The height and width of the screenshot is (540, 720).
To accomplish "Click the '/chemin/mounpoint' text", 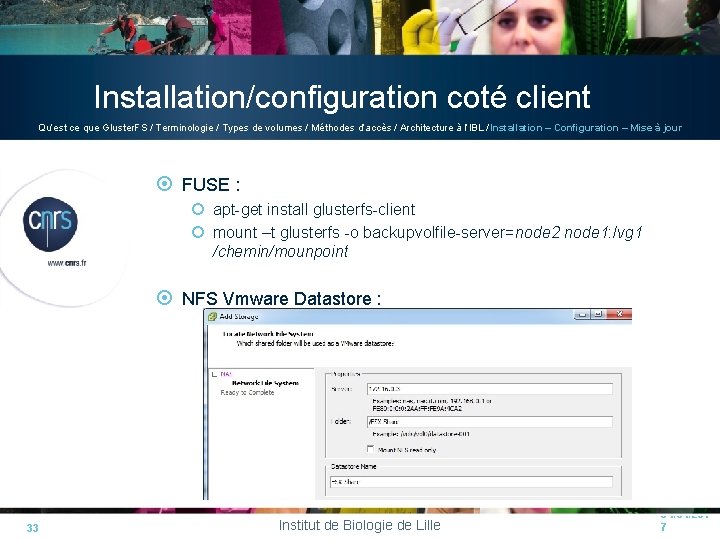I will point(280,252).
